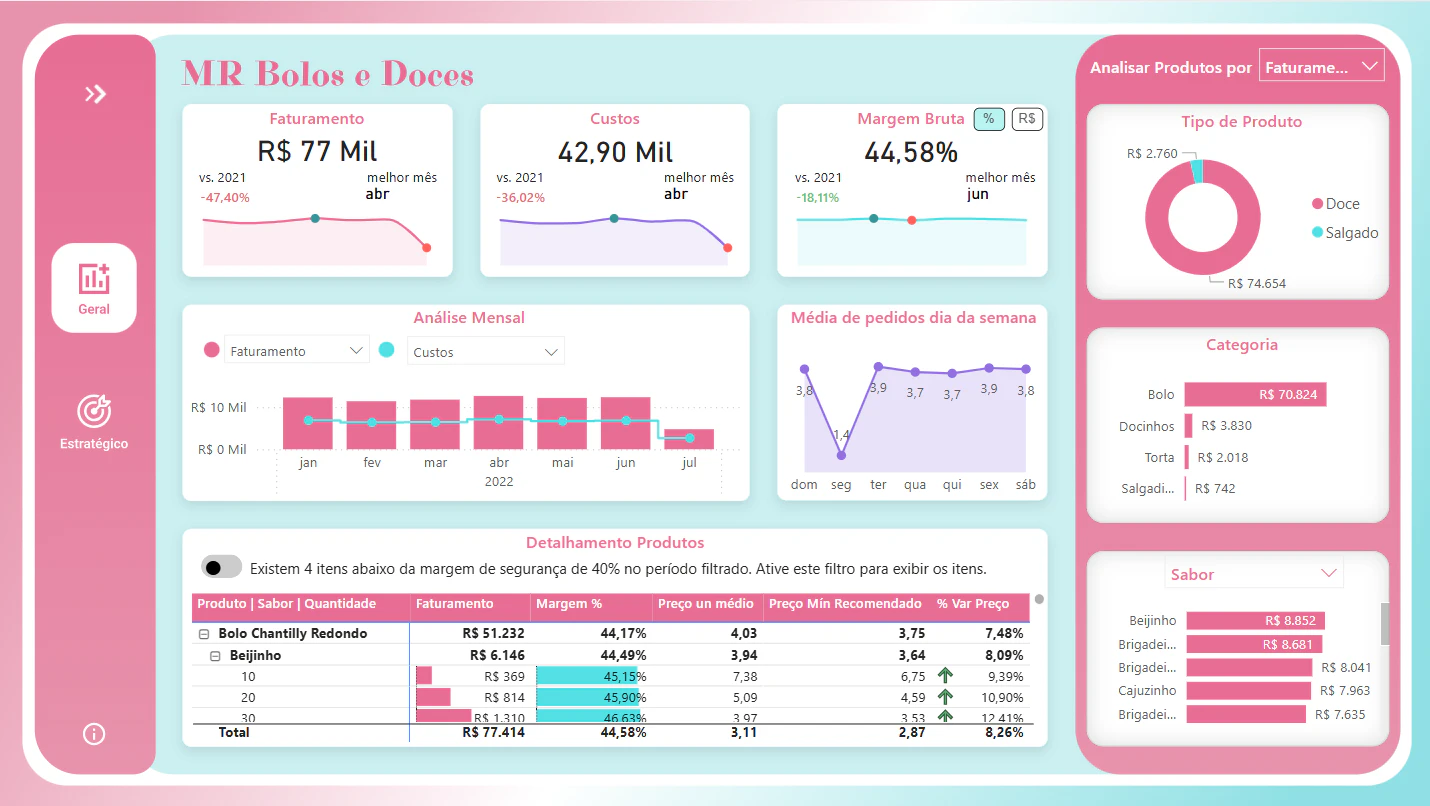Click the Sabor chart scrollbar

pyautogui.click(x=1385, y=624)
